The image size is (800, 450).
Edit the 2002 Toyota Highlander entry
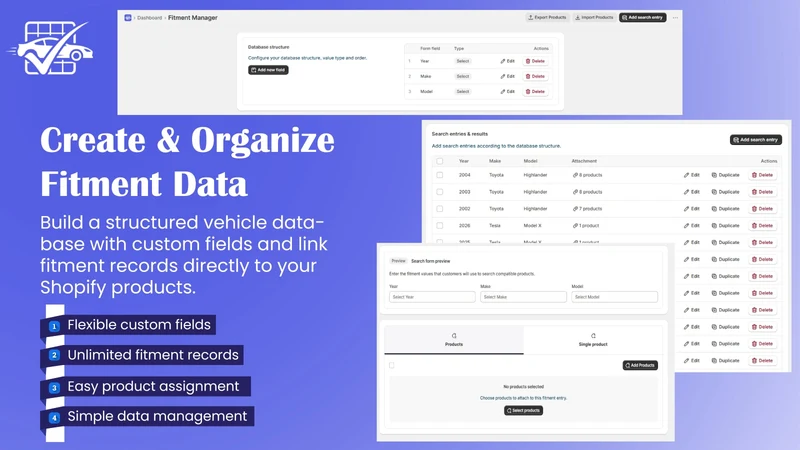692,209
